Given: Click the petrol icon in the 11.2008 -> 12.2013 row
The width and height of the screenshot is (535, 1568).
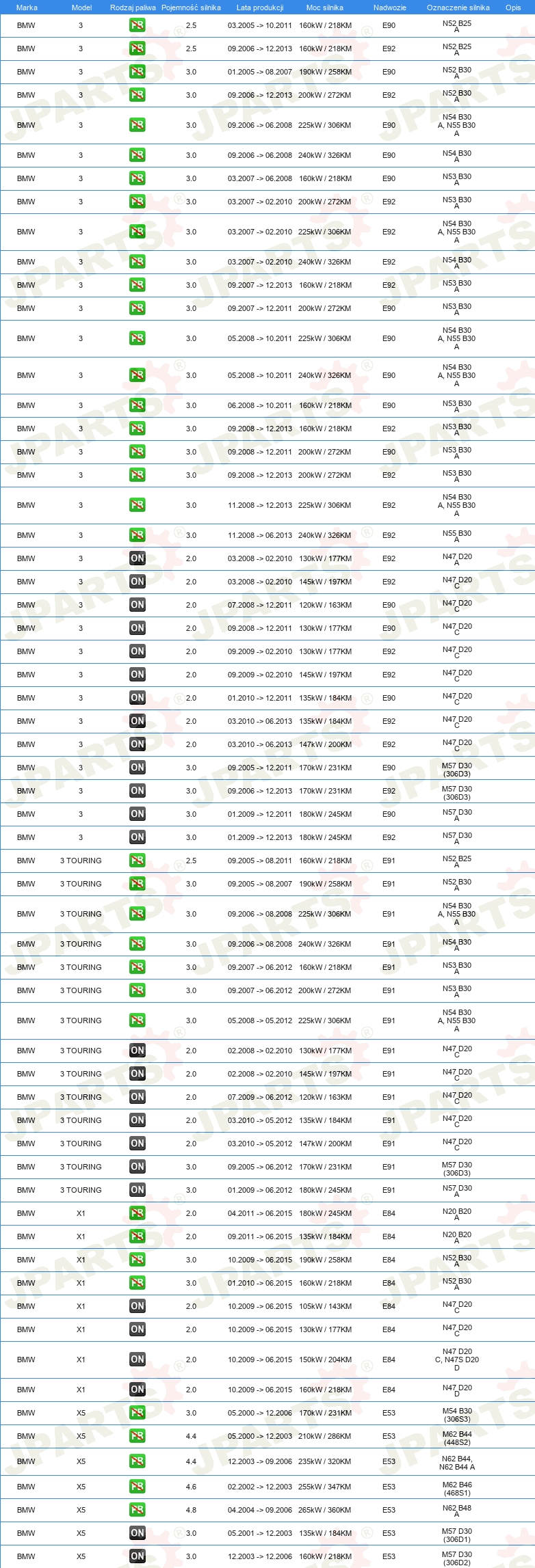Looking at the screenshot, I should click(137, 505).
